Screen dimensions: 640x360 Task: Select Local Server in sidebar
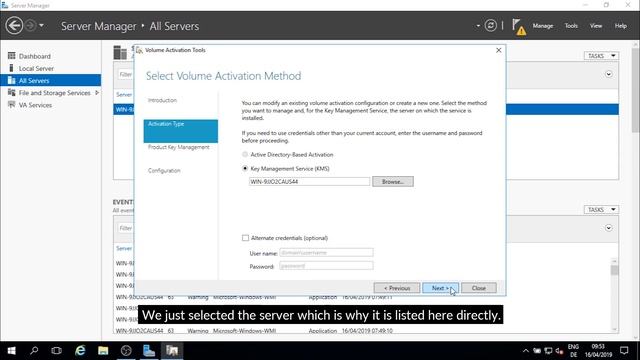click(x=36, y=69)
